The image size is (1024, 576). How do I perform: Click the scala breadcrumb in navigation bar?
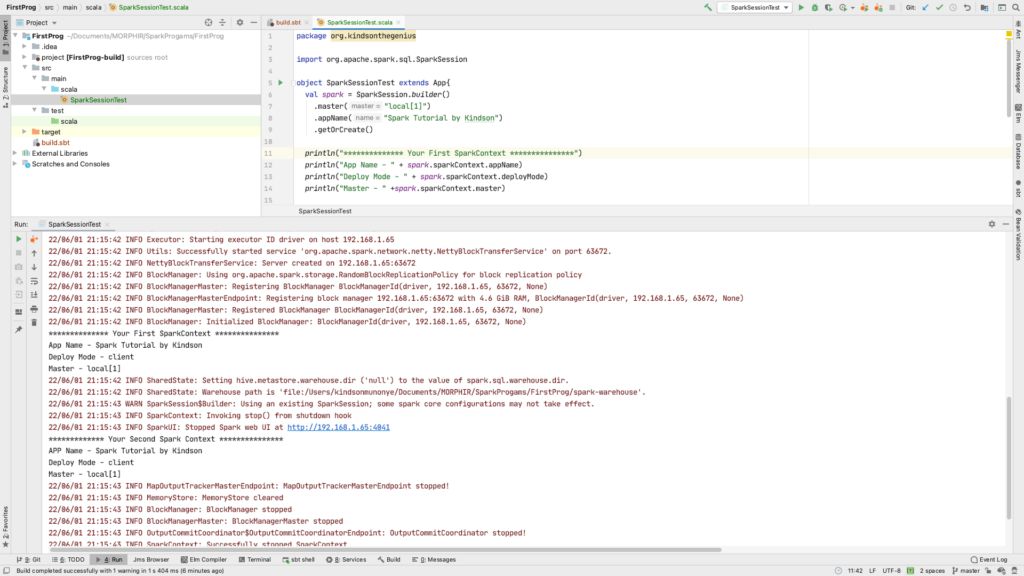(x=93, y=7)
